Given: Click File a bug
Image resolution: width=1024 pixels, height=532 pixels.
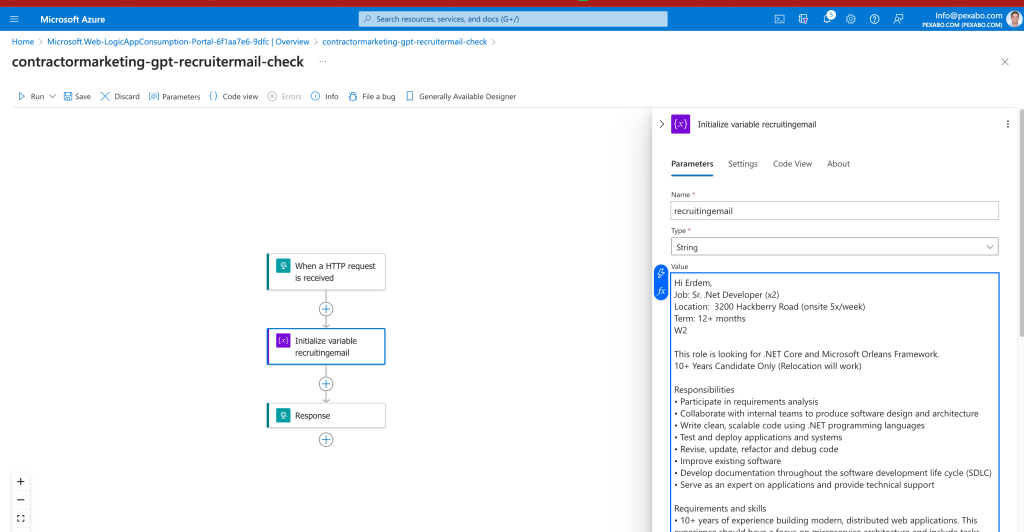Looking at the screenshot, I should (372, 97).
